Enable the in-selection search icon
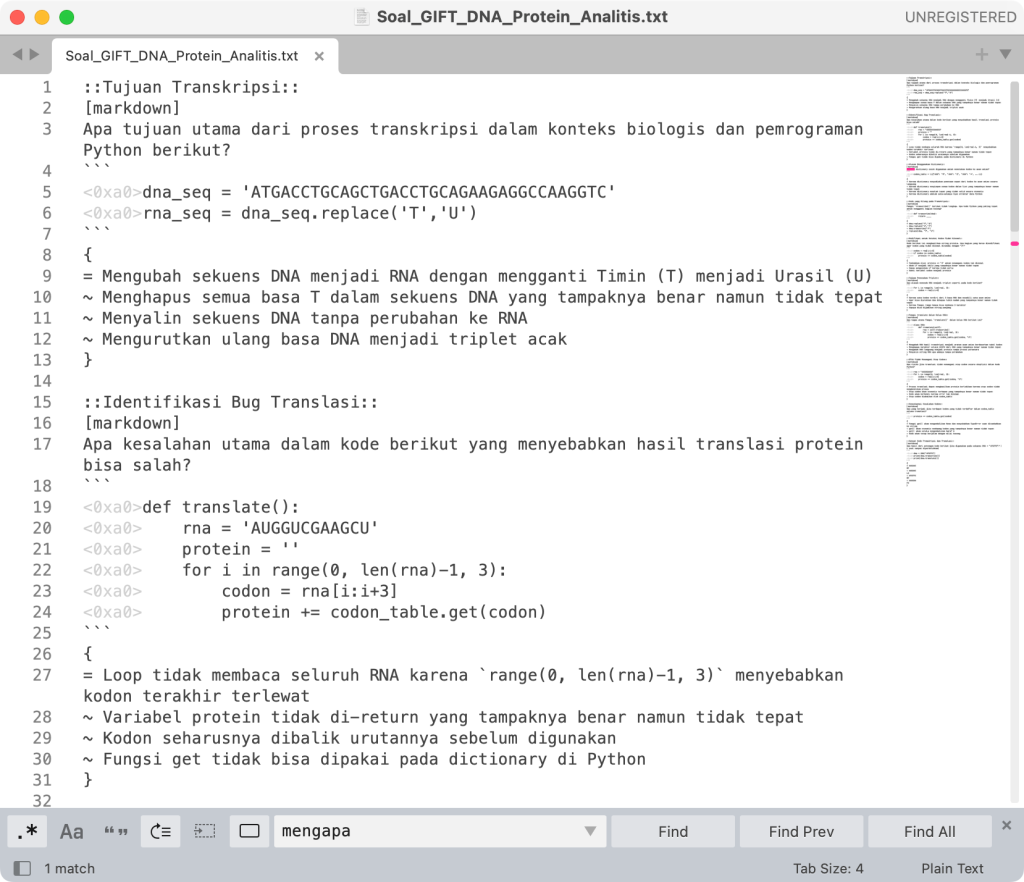 (205, 831)
